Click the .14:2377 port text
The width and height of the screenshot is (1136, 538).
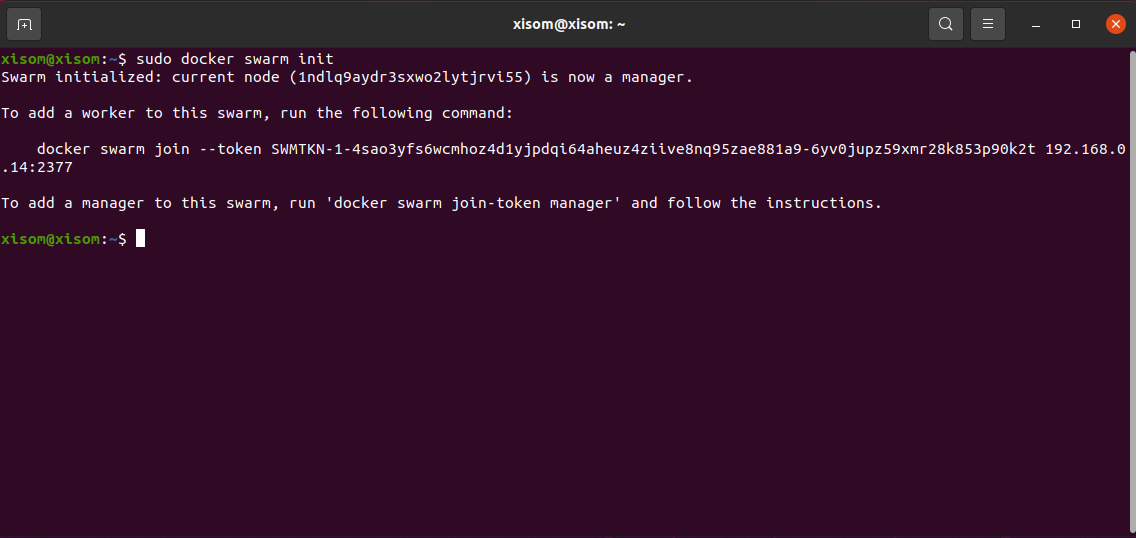(36, 167)
